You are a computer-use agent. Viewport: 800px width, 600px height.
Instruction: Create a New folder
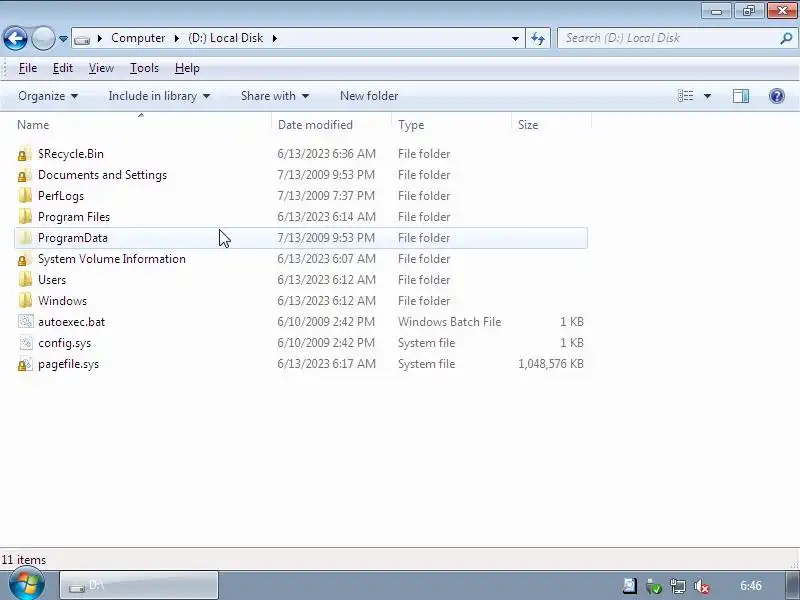[369, 96]
